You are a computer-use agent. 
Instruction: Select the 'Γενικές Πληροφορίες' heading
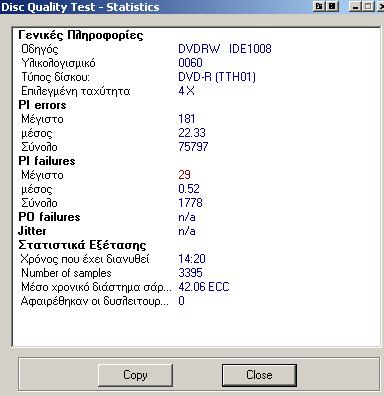click(x=81, y=35)
